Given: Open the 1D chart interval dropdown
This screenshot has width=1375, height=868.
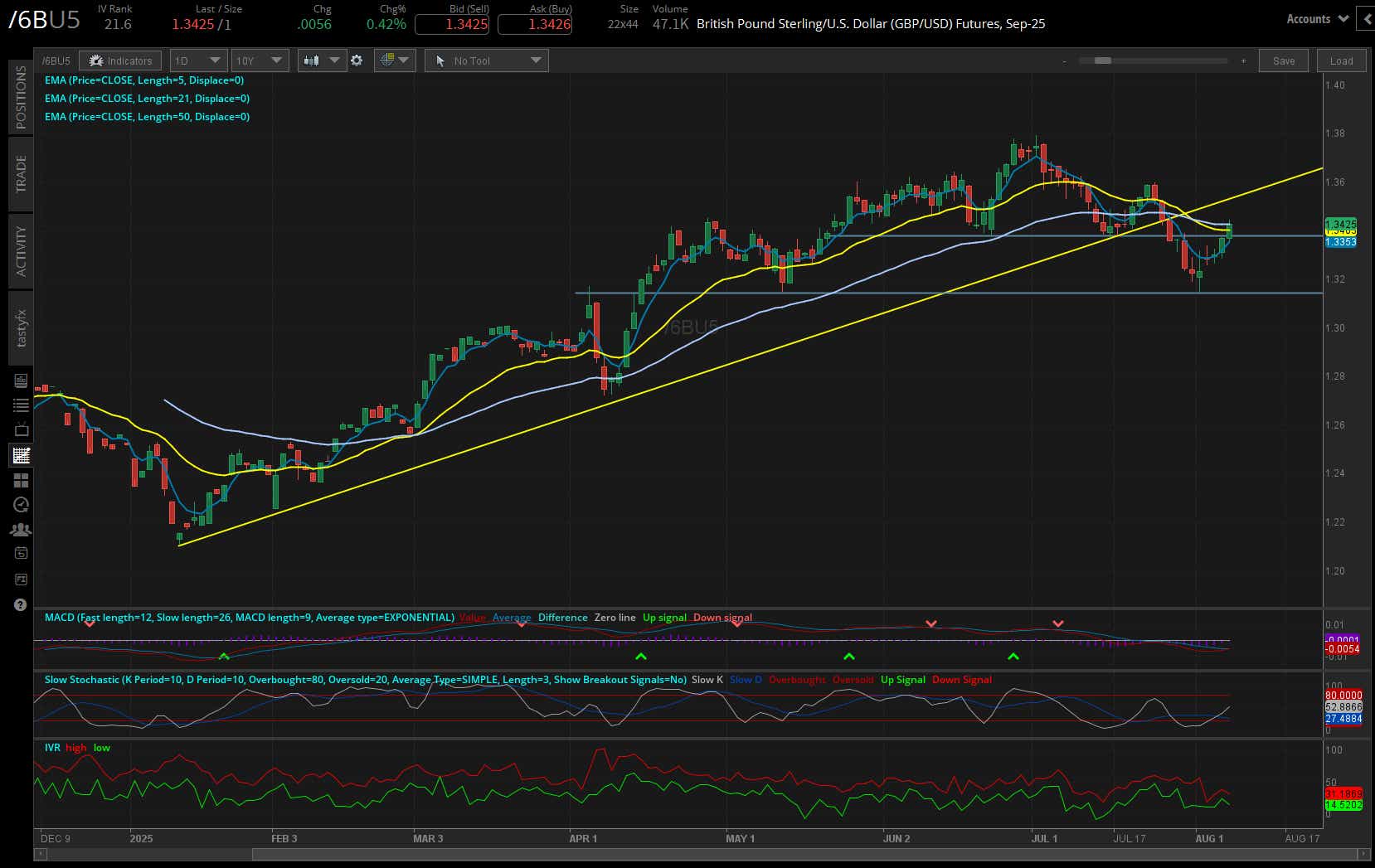Looking at the screenshot, I should 197,61.
